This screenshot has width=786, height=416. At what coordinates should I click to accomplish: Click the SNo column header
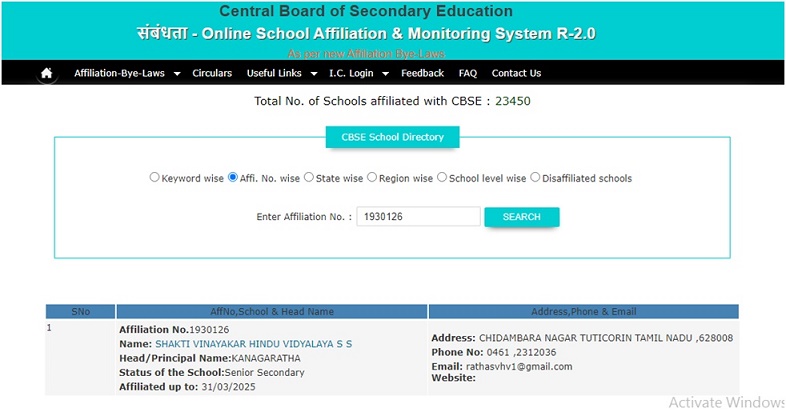tap(80, 311)
